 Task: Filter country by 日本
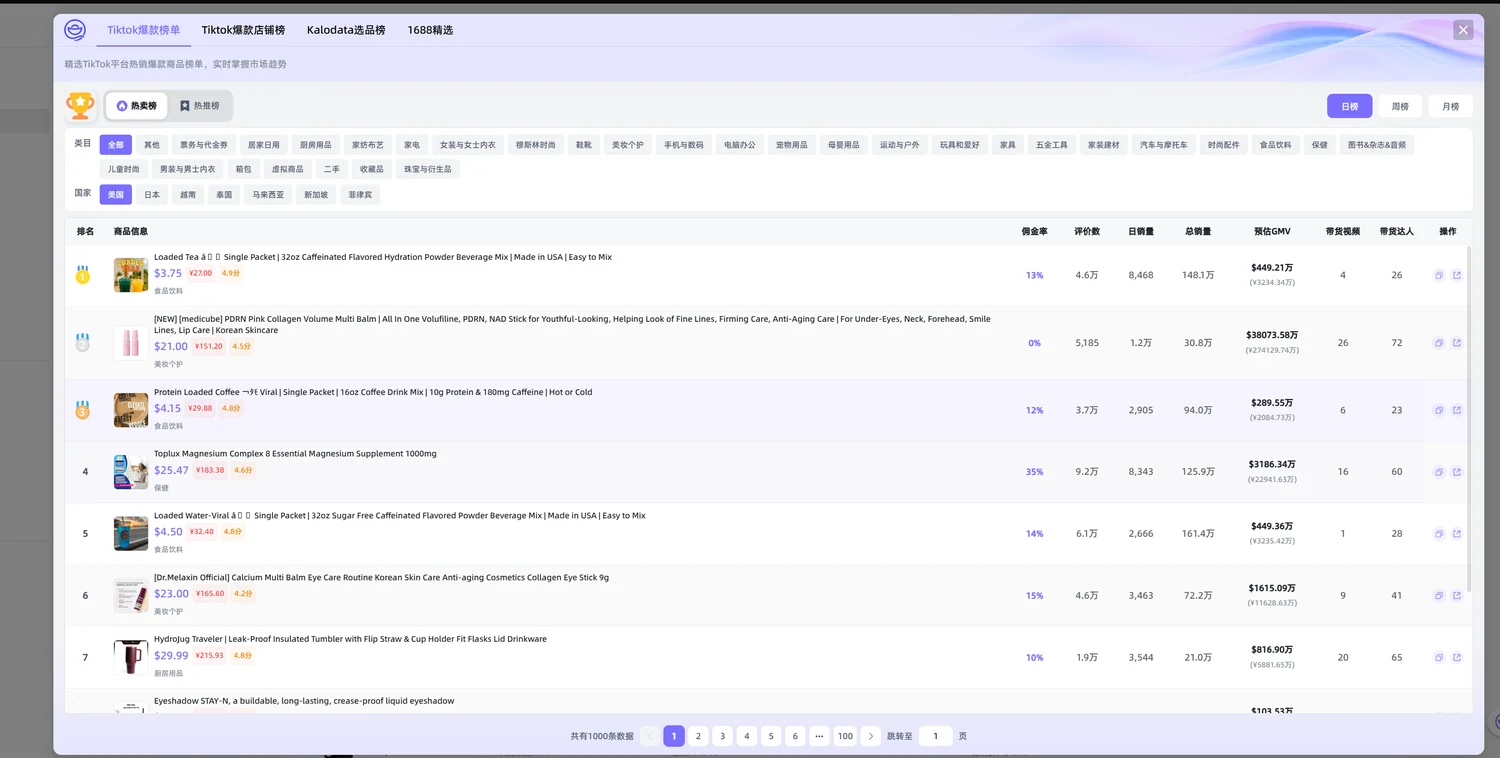[x=152, y=195]
